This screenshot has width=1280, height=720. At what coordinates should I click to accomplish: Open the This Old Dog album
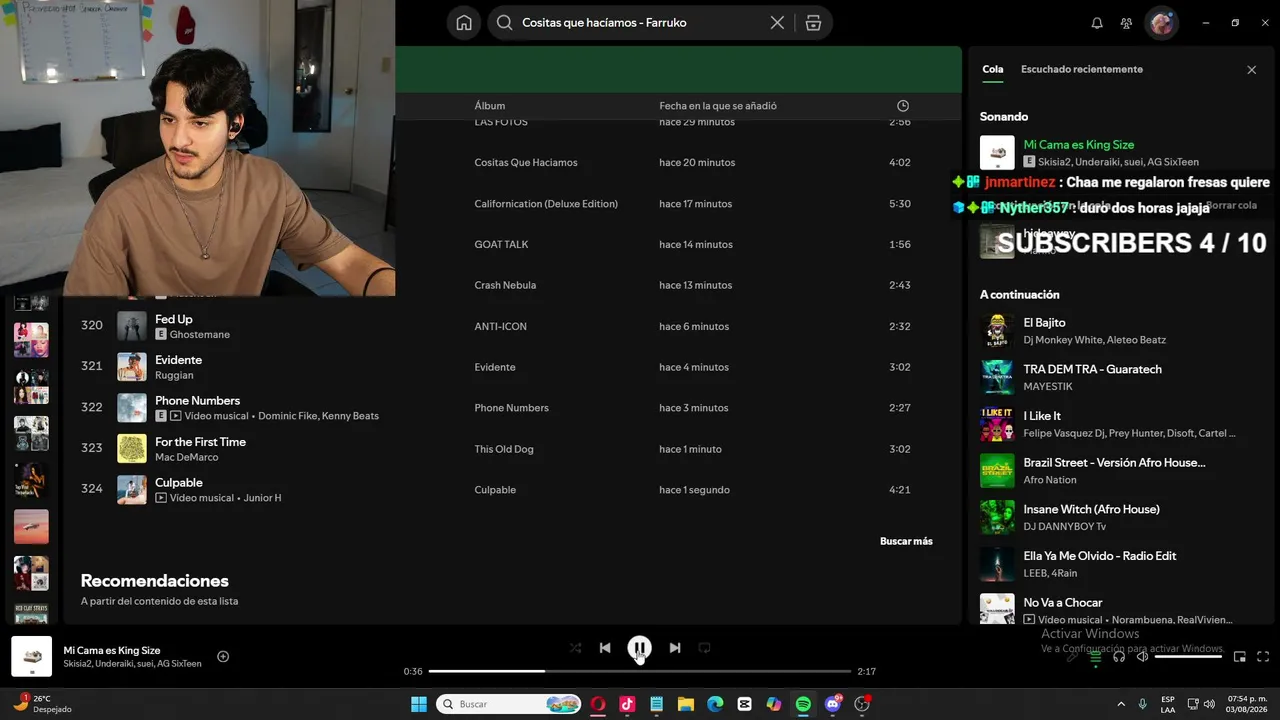coord(504,449)
